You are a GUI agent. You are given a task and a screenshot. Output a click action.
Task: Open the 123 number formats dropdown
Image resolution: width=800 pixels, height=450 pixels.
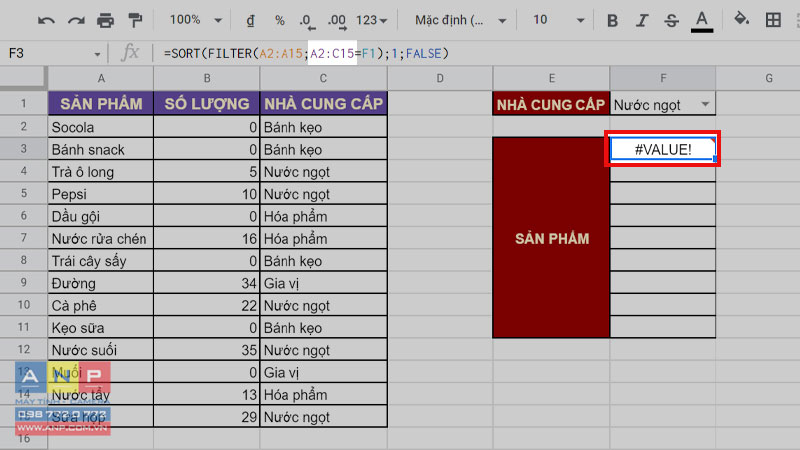click(371, 20)
